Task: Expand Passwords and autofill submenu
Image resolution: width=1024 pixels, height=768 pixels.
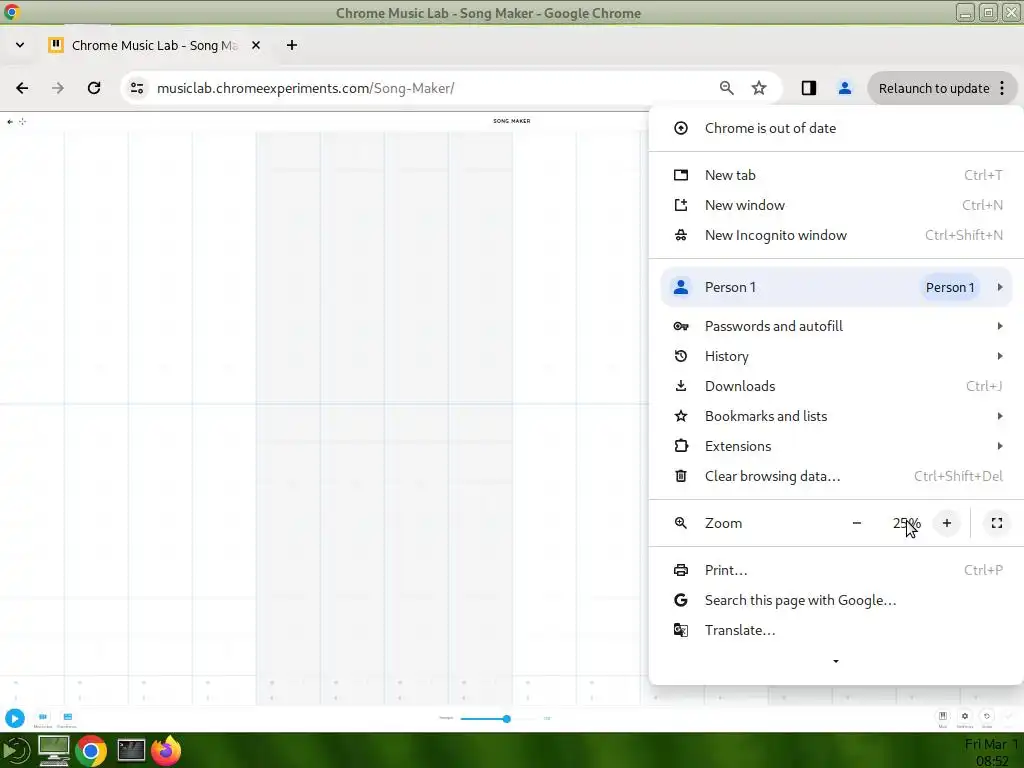Action: point(836,326)
